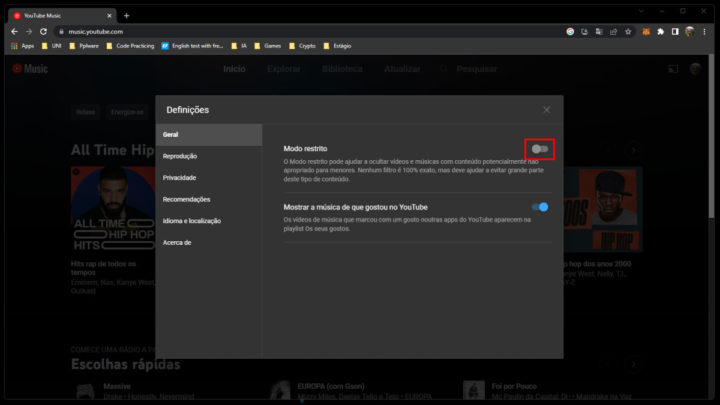Click next arrow in All Time Hip carousel

click(634, 150)
